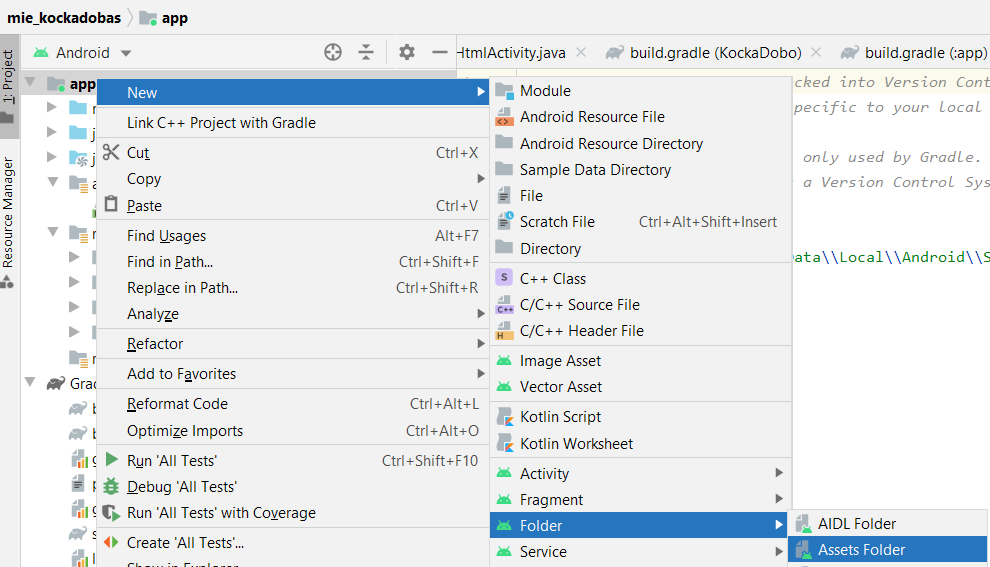Click Run 'All Tests' entry
The height and width of the screenshot is (567, 990).
[x=293, y=460]
